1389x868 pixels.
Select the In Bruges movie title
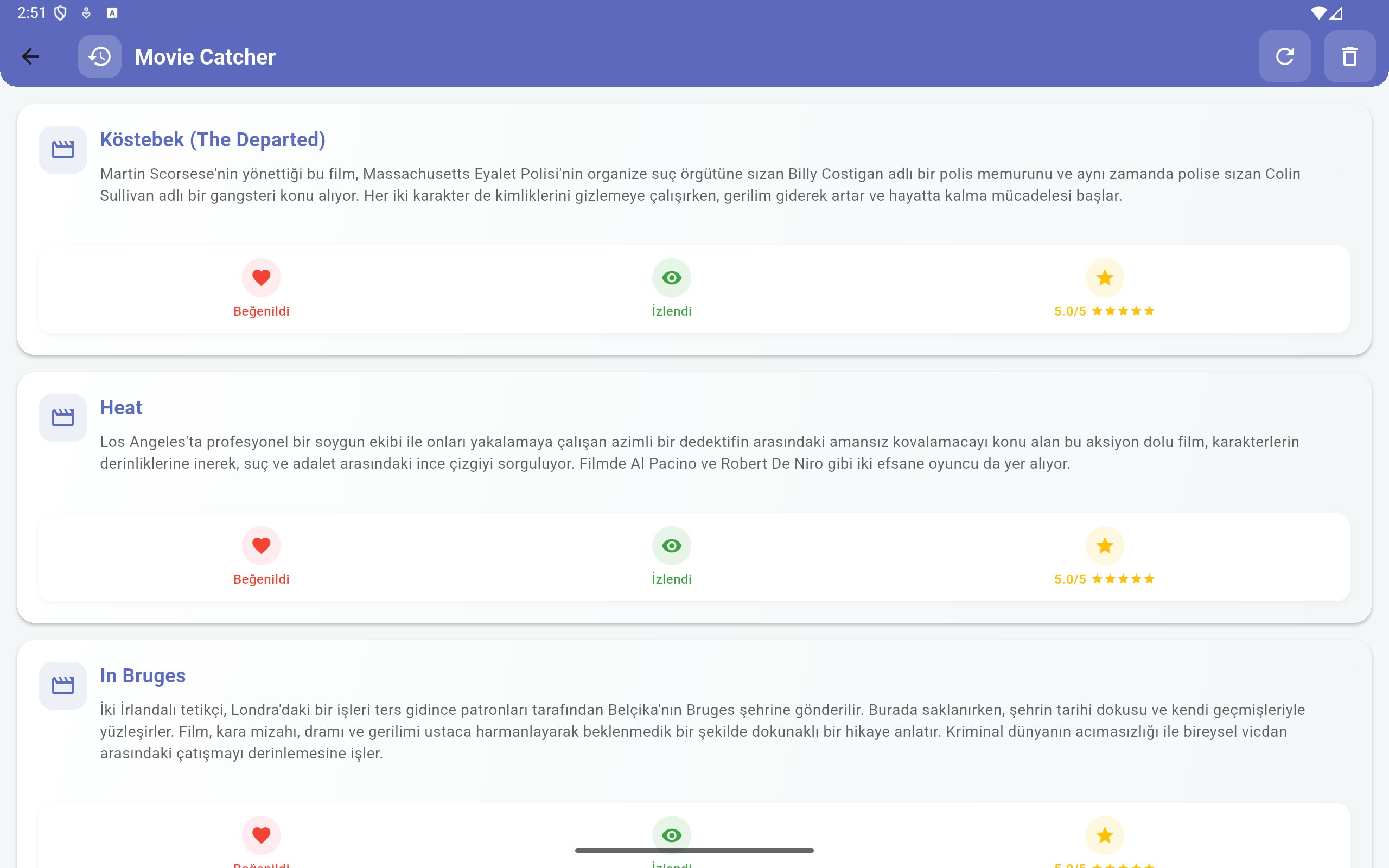pyautogui.click(x=142, y=676)
